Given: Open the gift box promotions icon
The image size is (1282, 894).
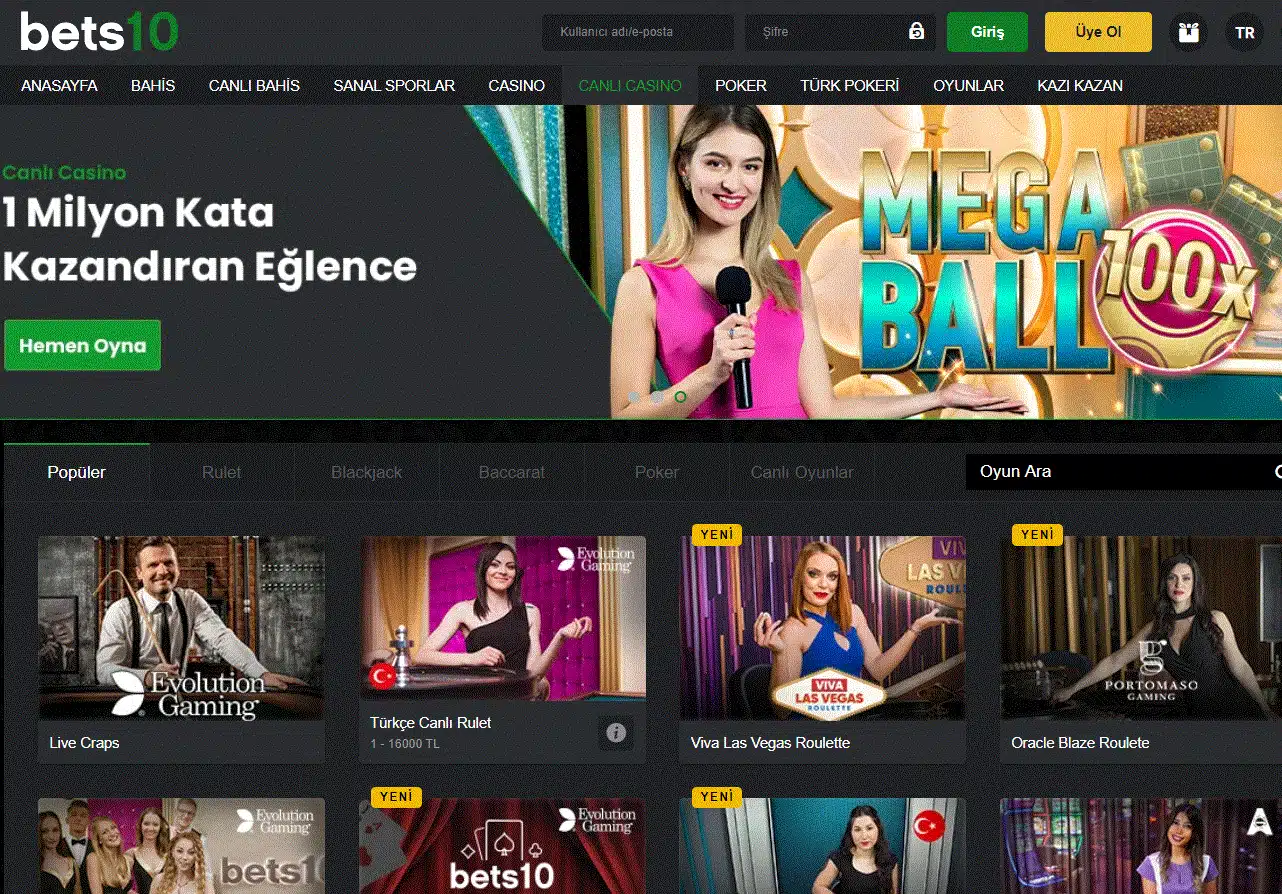Looking at the screenshot, I should (x=1188, y=32).
